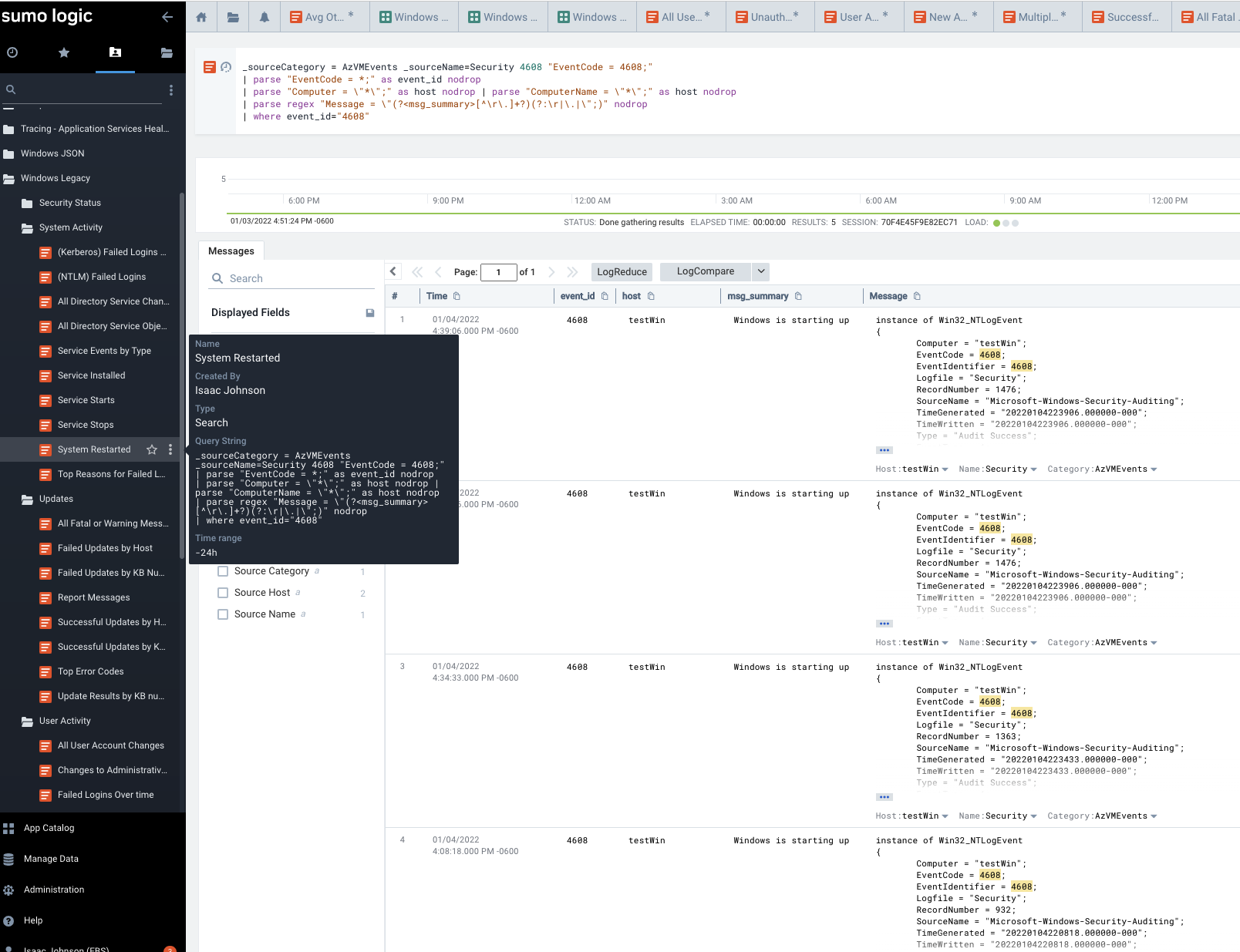Open All User Account Changes search
Viewport: 1240px width, 952px height.
pyautogui.click(x=111, y=745)
